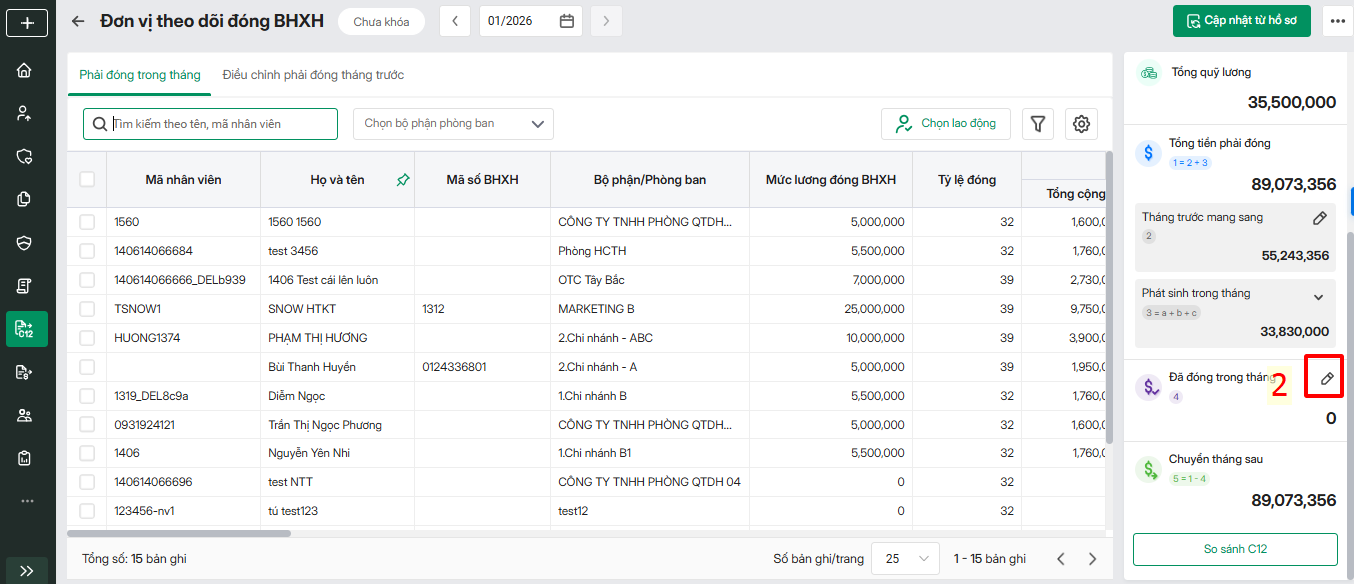Click the back arrow beside page title

(x=78, y=21)
